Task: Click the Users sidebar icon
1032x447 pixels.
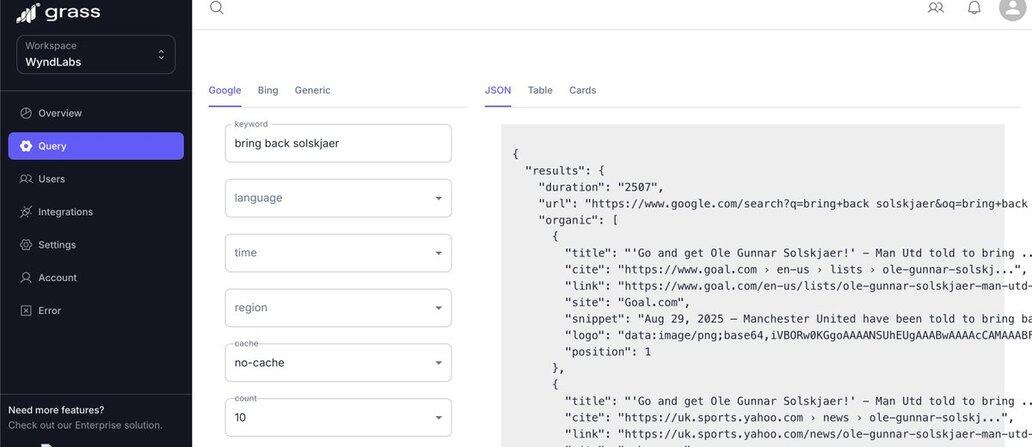Action: click(26, 179)
